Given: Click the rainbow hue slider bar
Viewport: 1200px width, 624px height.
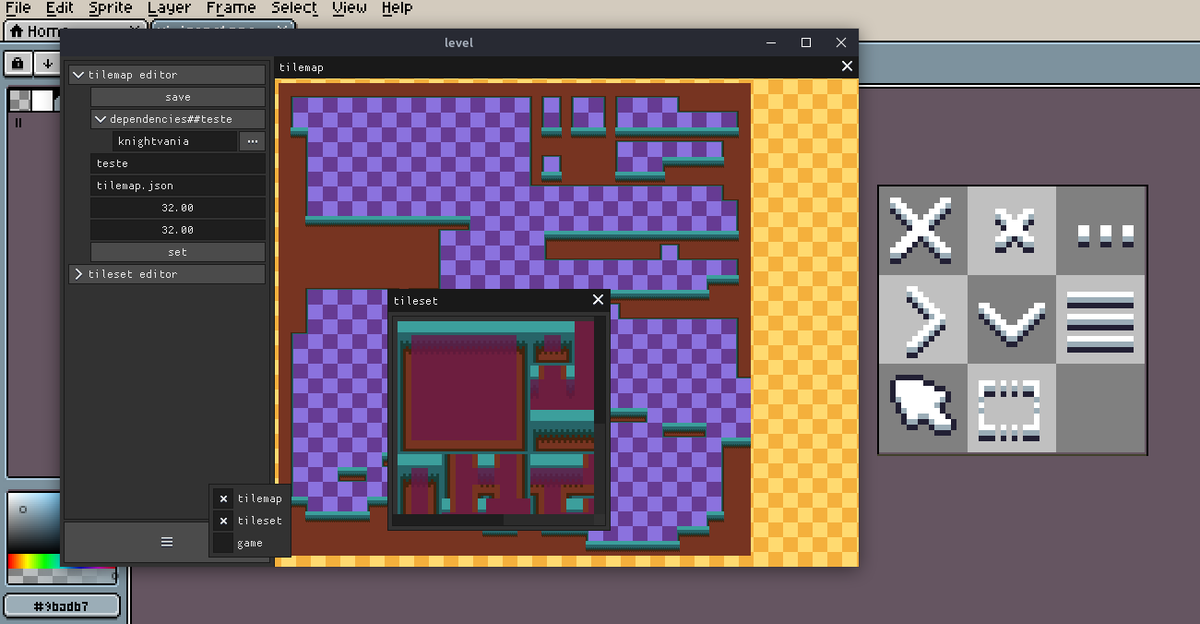Looking at the screenshot, I should click(35, 562).
